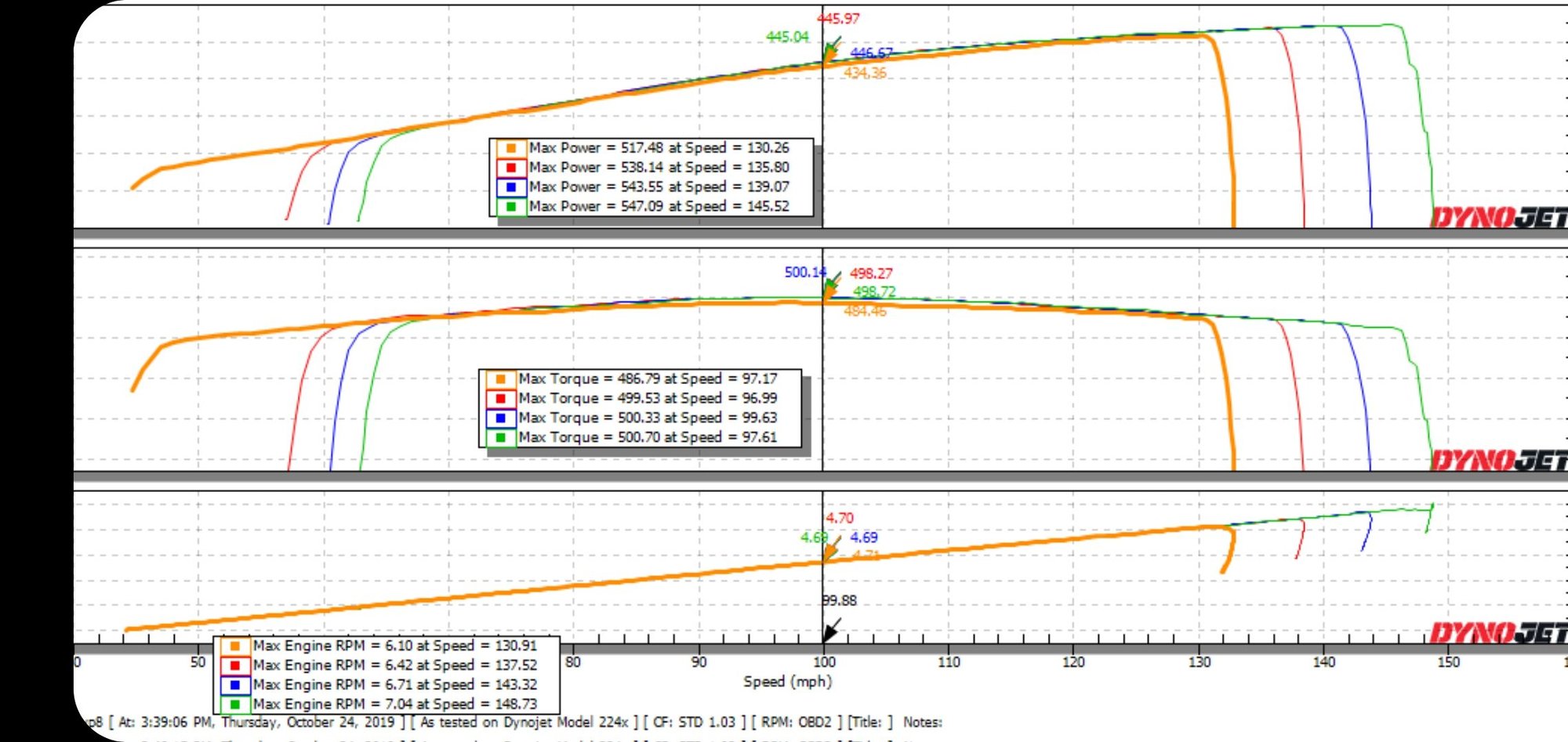This screenshot has width=1568, height=742.
Task: Click the black cursor arrow at 99.88
Action: 831,629
